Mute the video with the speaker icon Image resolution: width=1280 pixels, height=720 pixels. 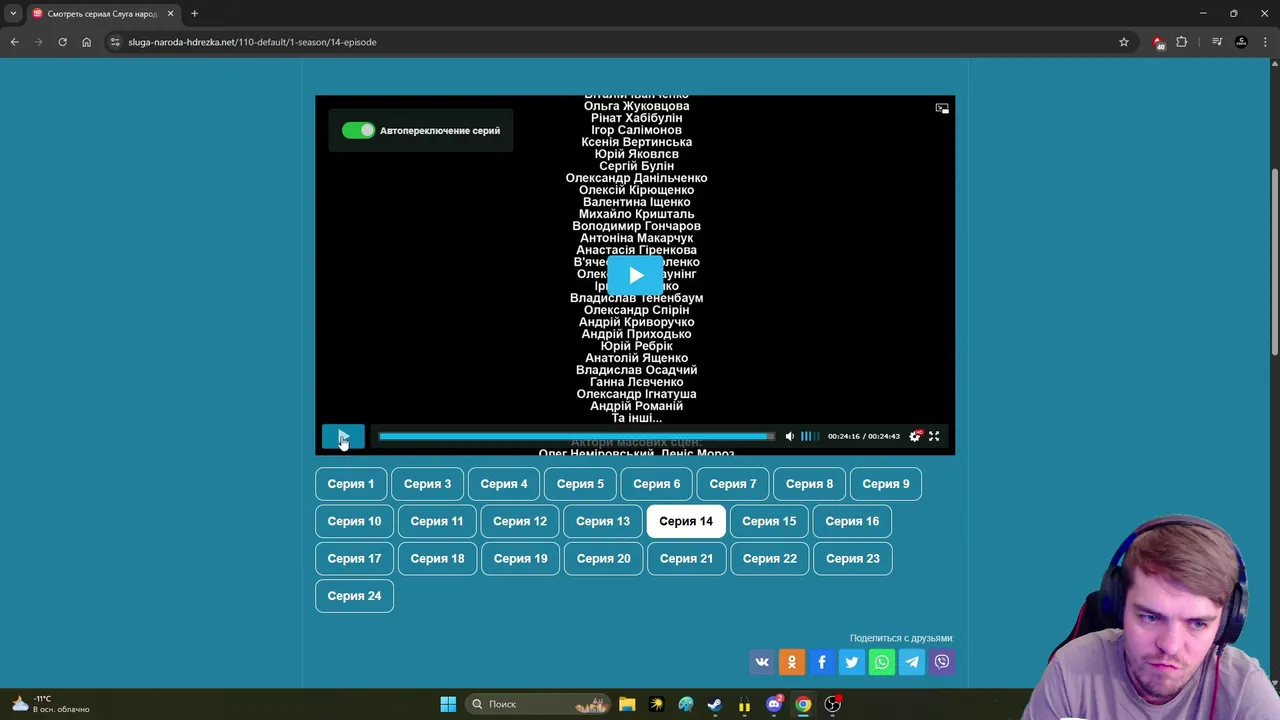click(x=789, y=436)
